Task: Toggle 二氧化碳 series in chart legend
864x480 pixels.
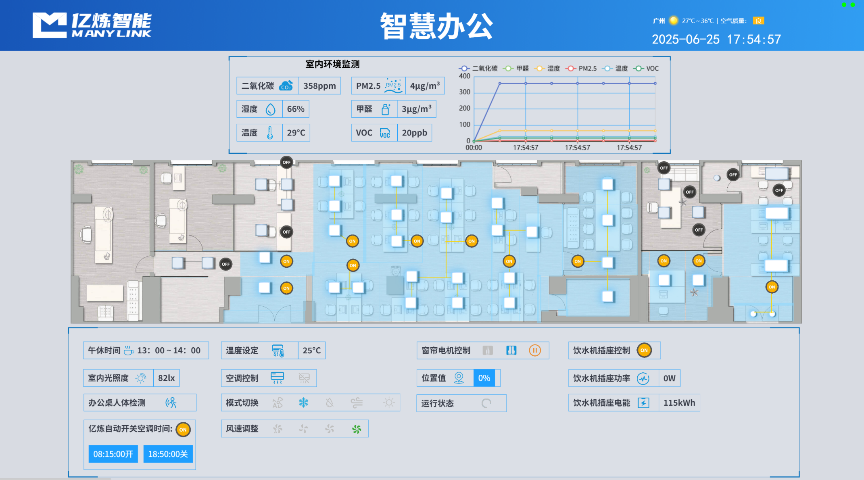Action: tap(478, 68)
